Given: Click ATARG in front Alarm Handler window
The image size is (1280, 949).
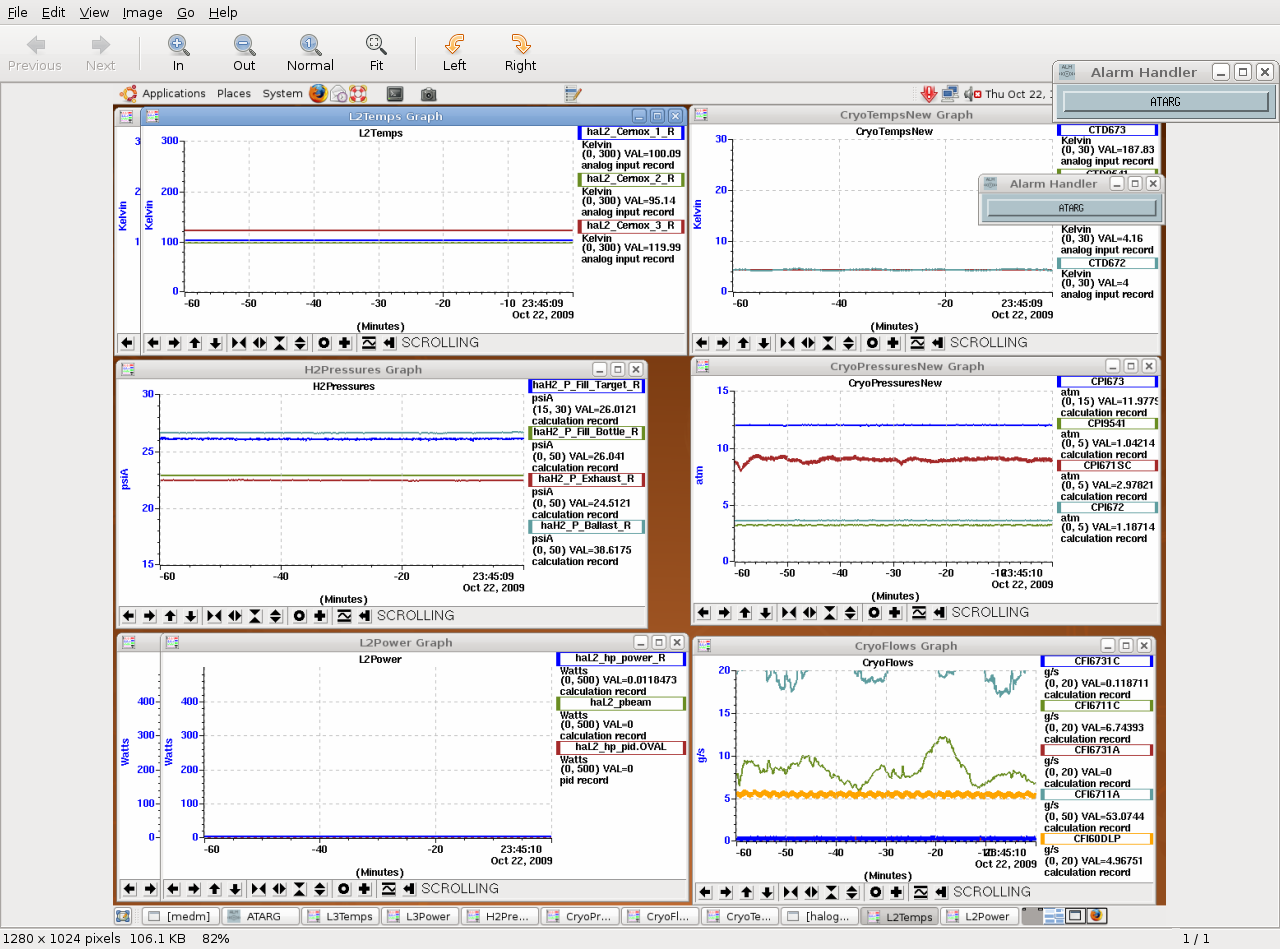Looking at the screenshot, I should pos(1165,102).
